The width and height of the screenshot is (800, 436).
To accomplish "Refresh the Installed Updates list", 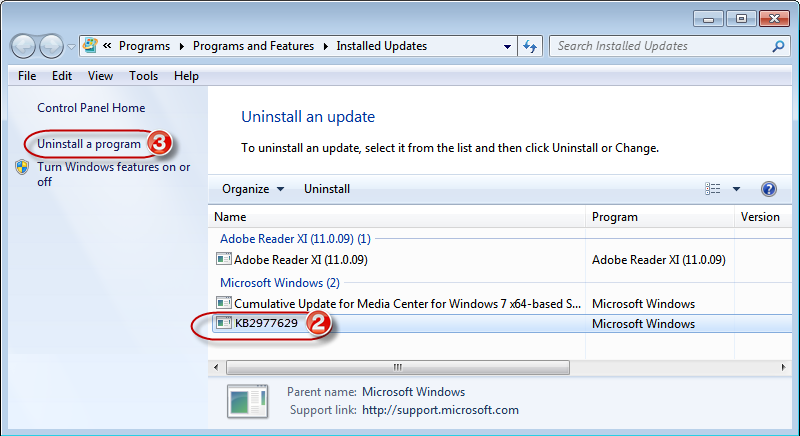I will (530, 46).
